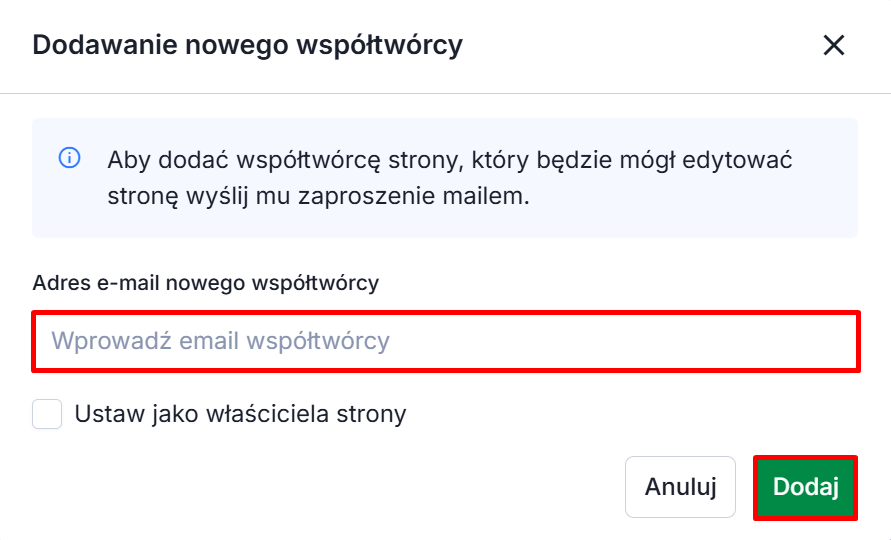Click the "Adres e-mail nowego współtwórcy" label
Image resolution: width=891 pixels, height=540 pixels.
205,283
